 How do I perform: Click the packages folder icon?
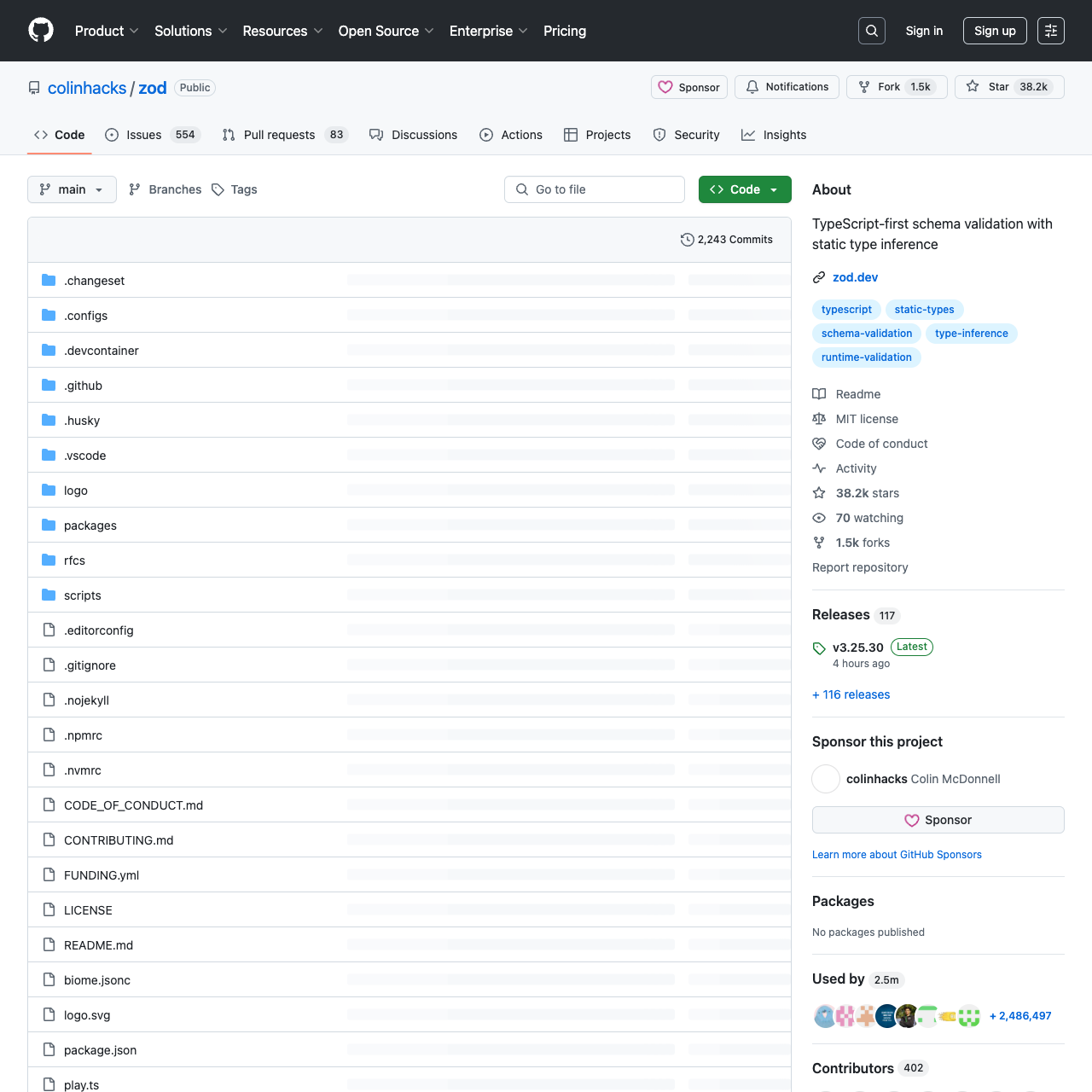click(49, 525)
